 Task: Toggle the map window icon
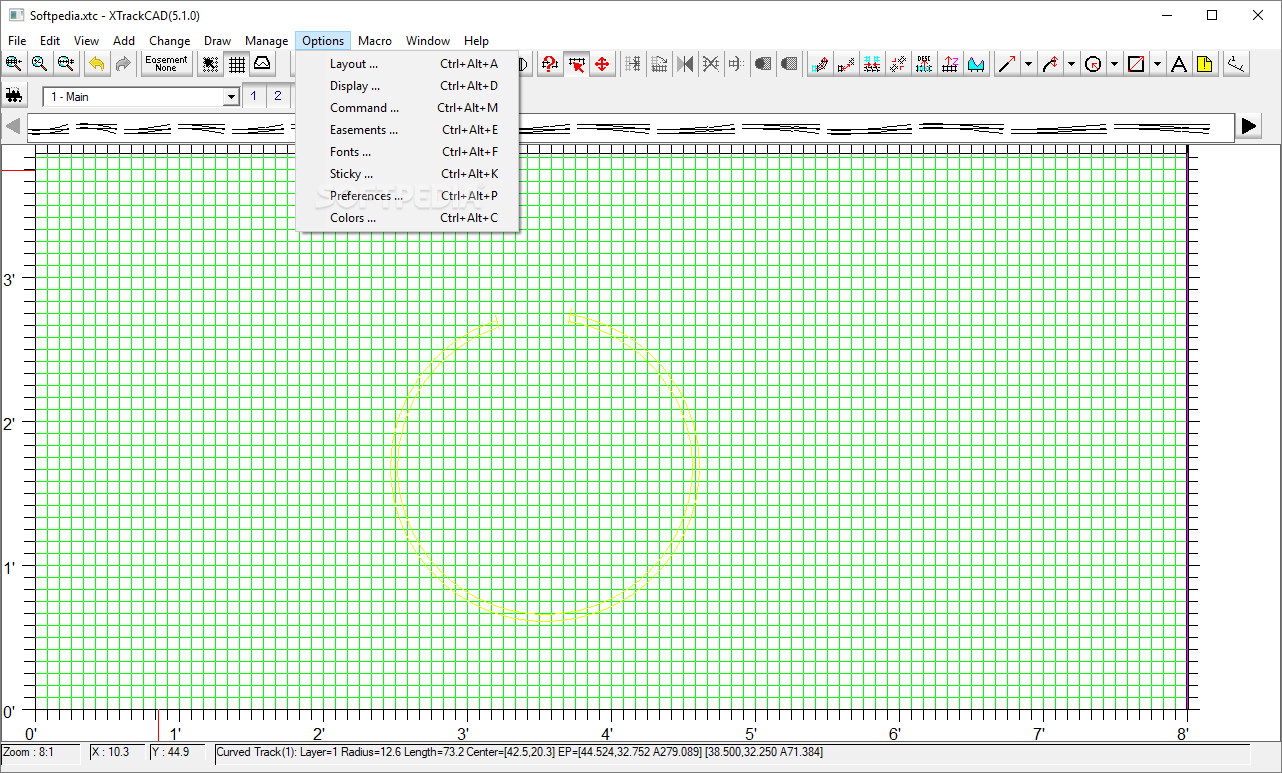(262, 64)
